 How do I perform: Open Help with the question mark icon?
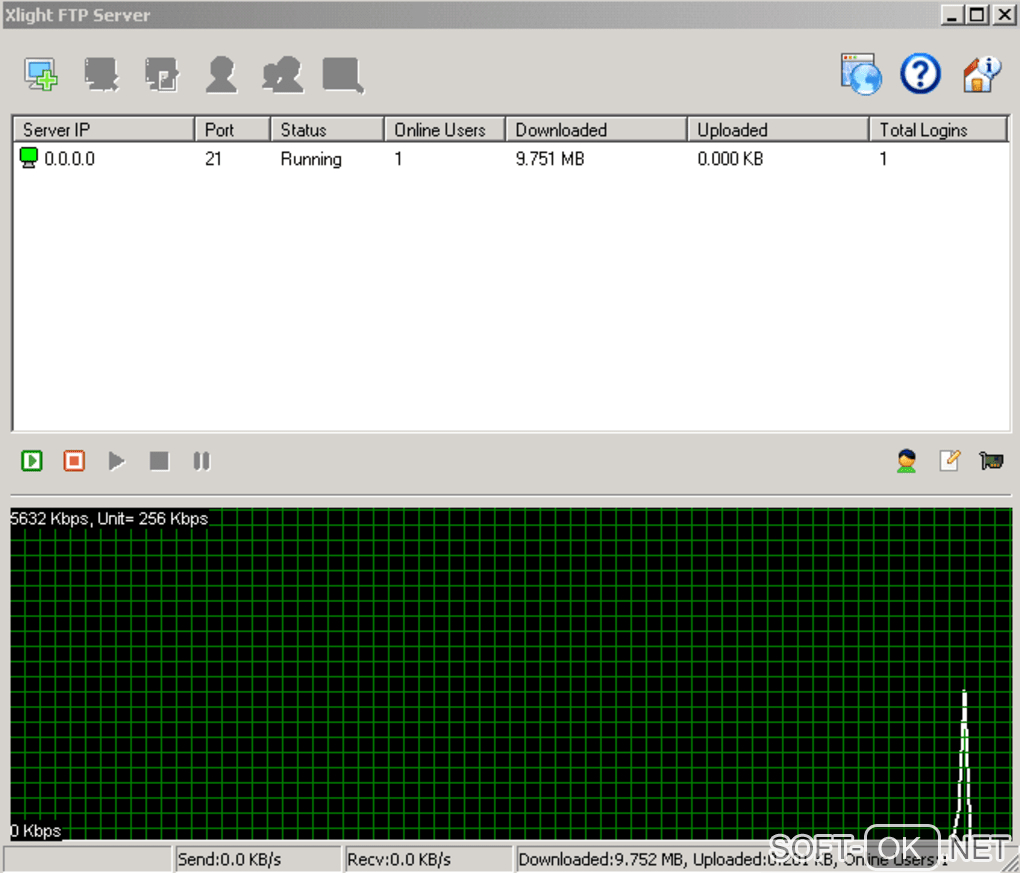[920, 74]
